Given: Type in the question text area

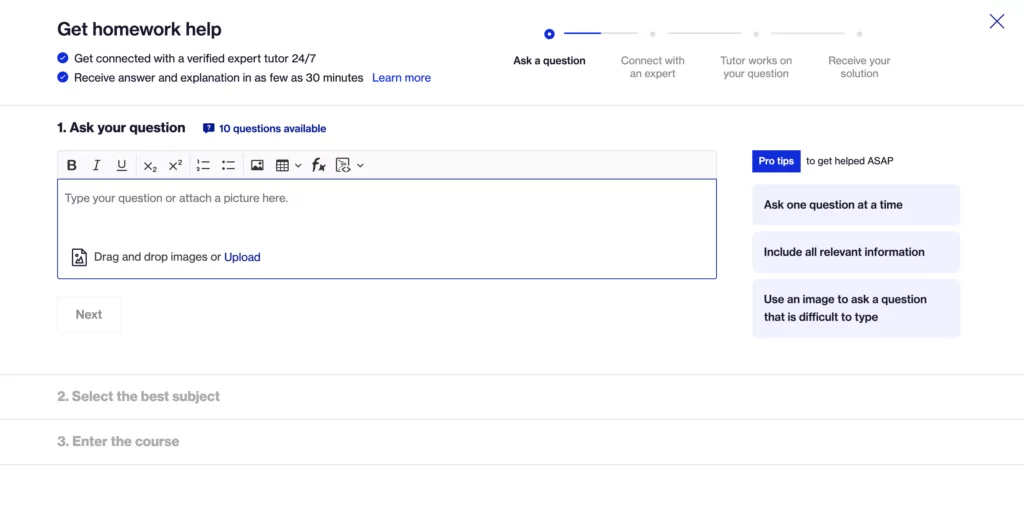Looking at the screenshot, I should tap(386, 215).
